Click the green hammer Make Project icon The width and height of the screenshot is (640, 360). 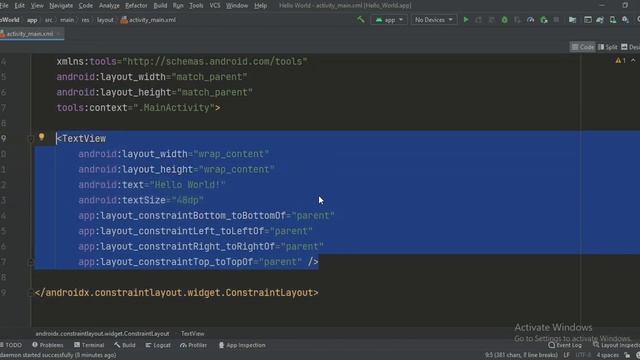click(x=361, y=20)
